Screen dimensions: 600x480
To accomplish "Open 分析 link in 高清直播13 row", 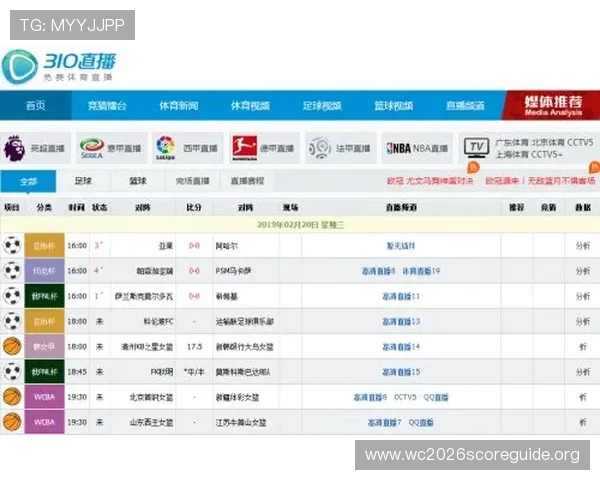I will 583,322.
